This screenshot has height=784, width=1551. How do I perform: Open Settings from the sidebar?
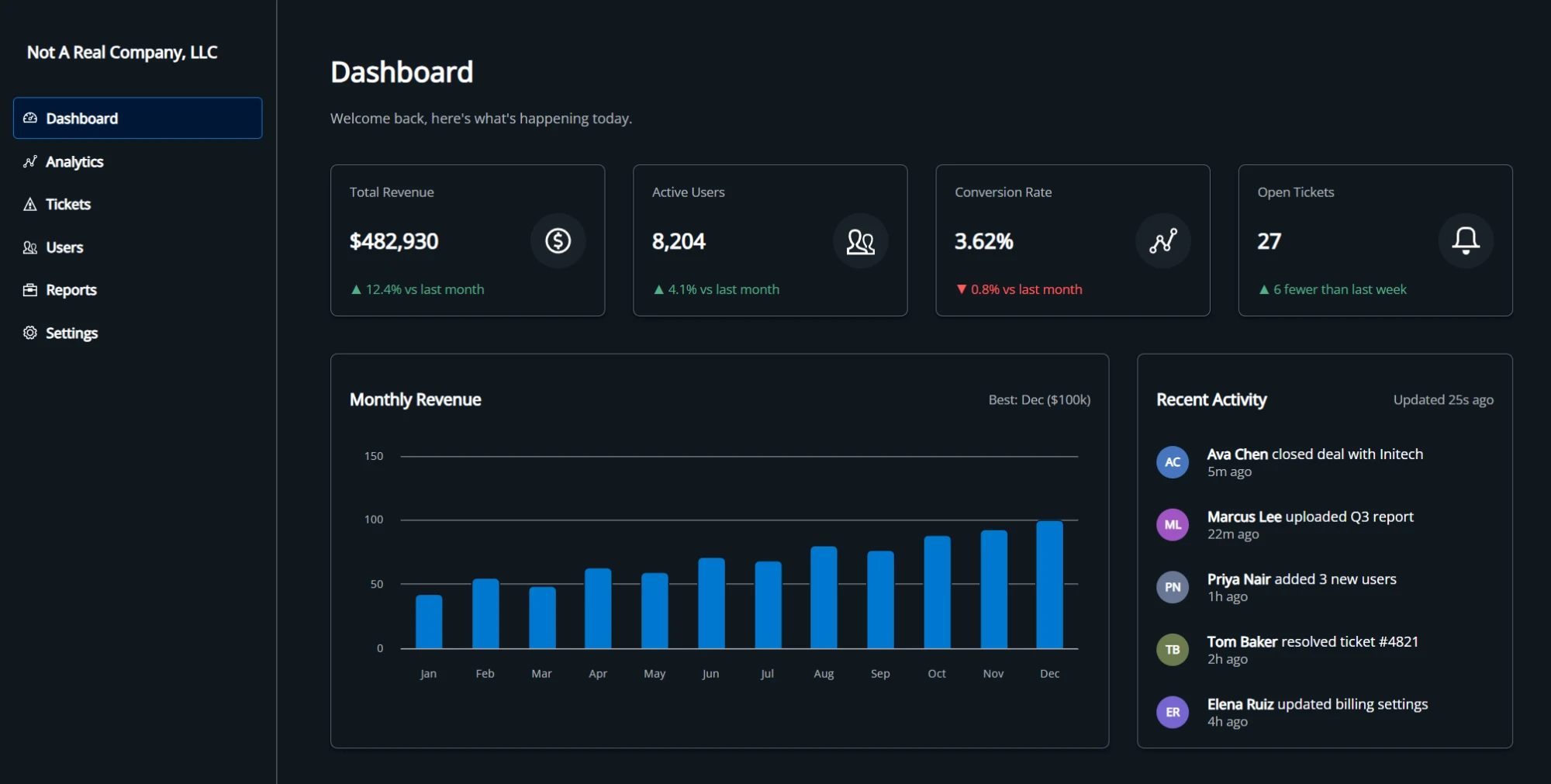pyautogui.click(x=138, y=333)
